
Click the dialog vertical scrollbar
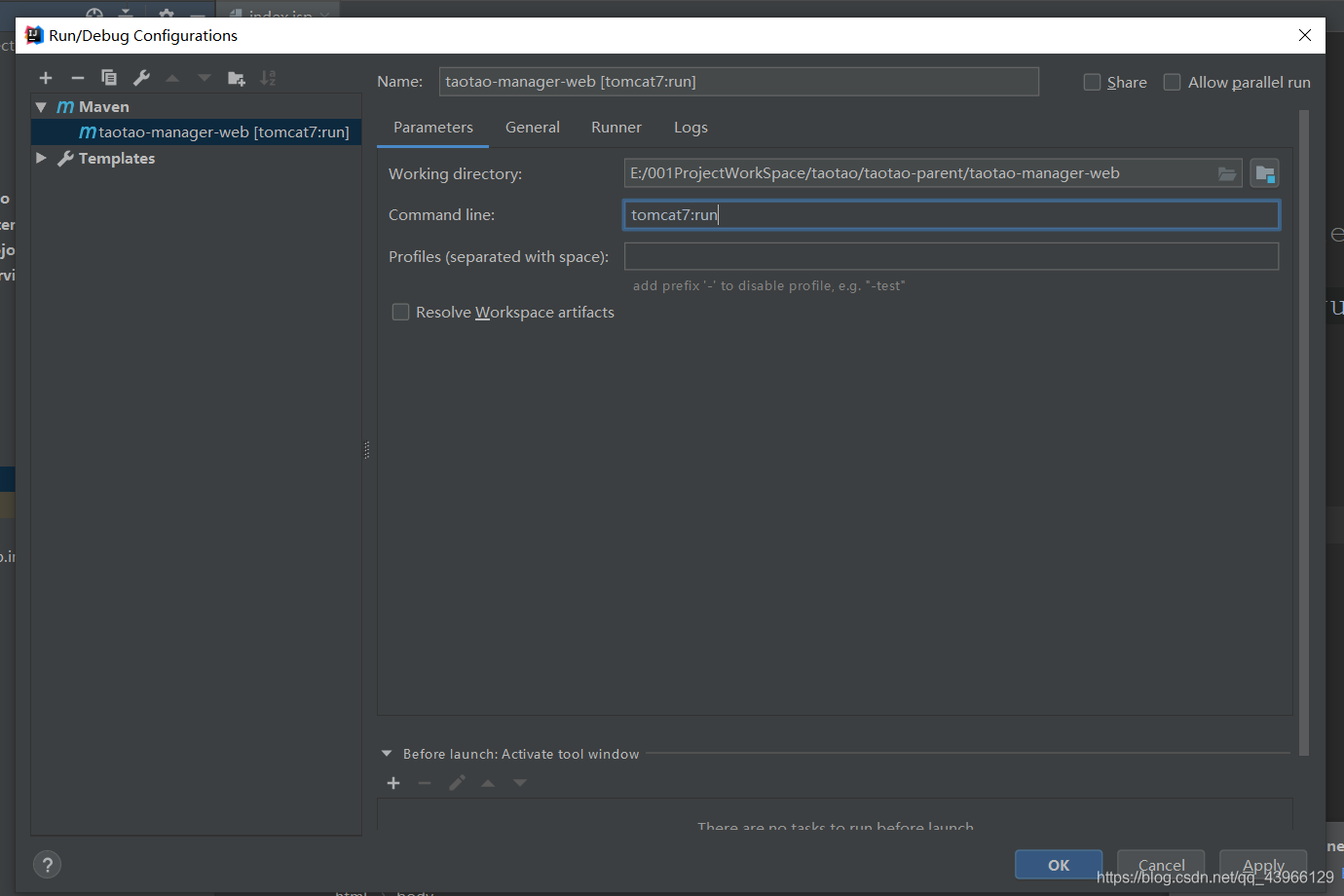1304,433
